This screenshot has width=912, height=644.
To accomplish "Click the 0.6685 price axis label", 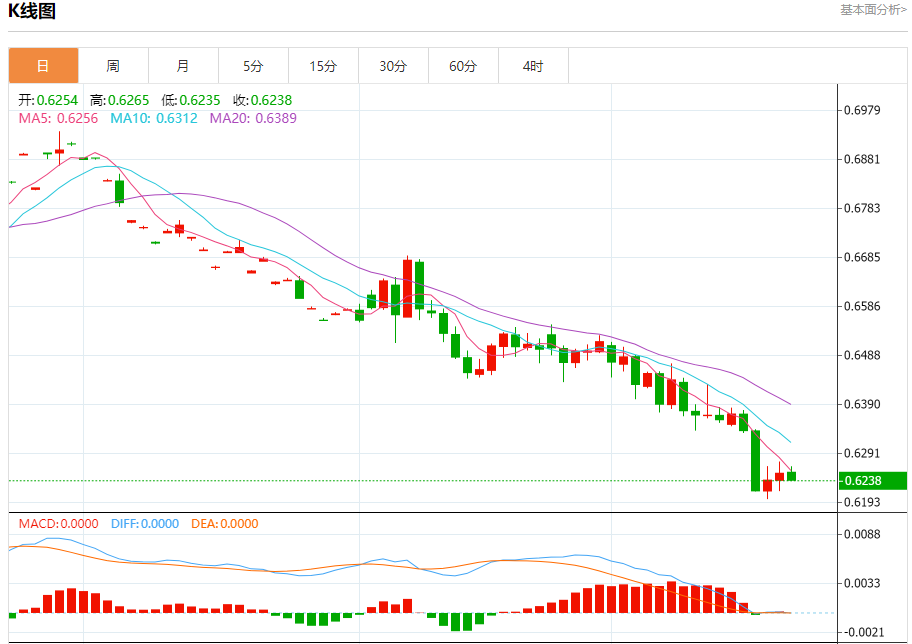I will [862, 257].
